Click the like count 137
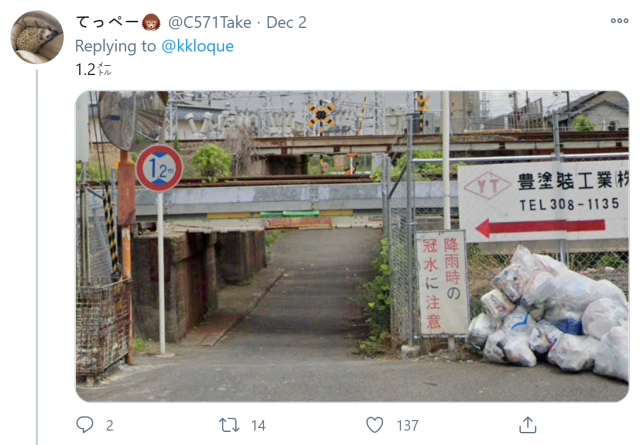Viewport: 640px width, 445px height. 407,426
